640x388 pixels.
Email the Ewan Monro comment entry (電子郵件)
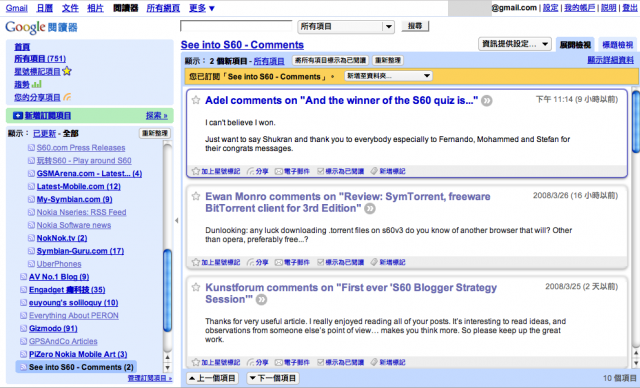[x=292, y=262]
